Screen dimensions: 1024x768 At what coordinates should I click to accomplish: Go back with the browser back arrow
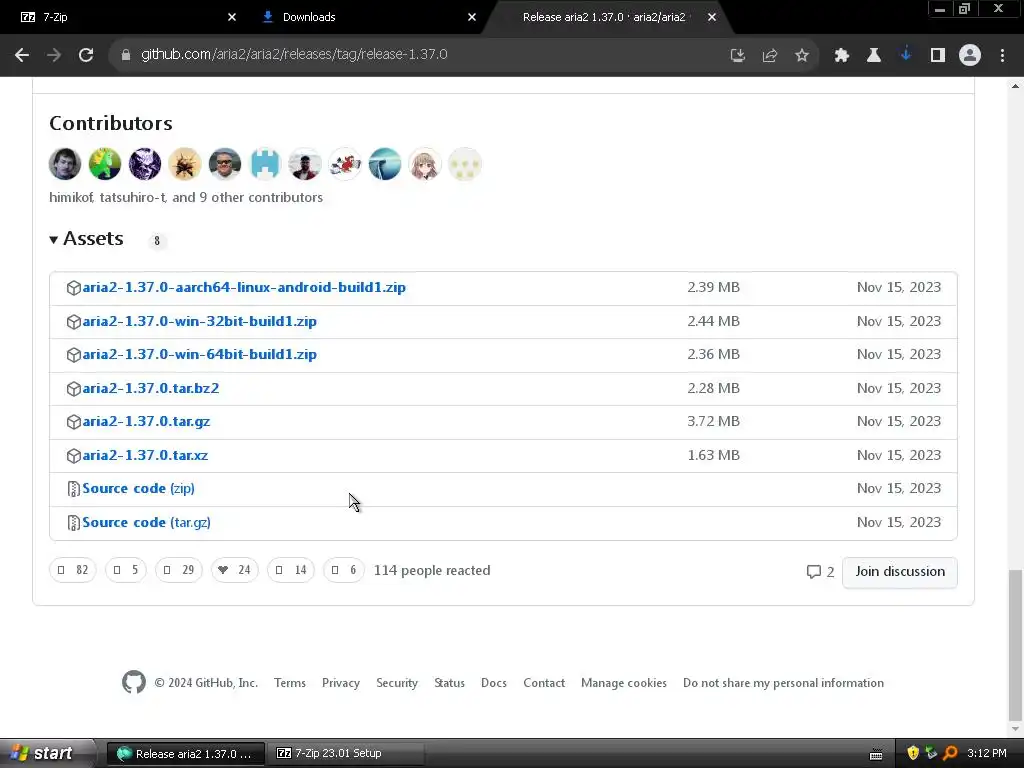click(22, 55)
